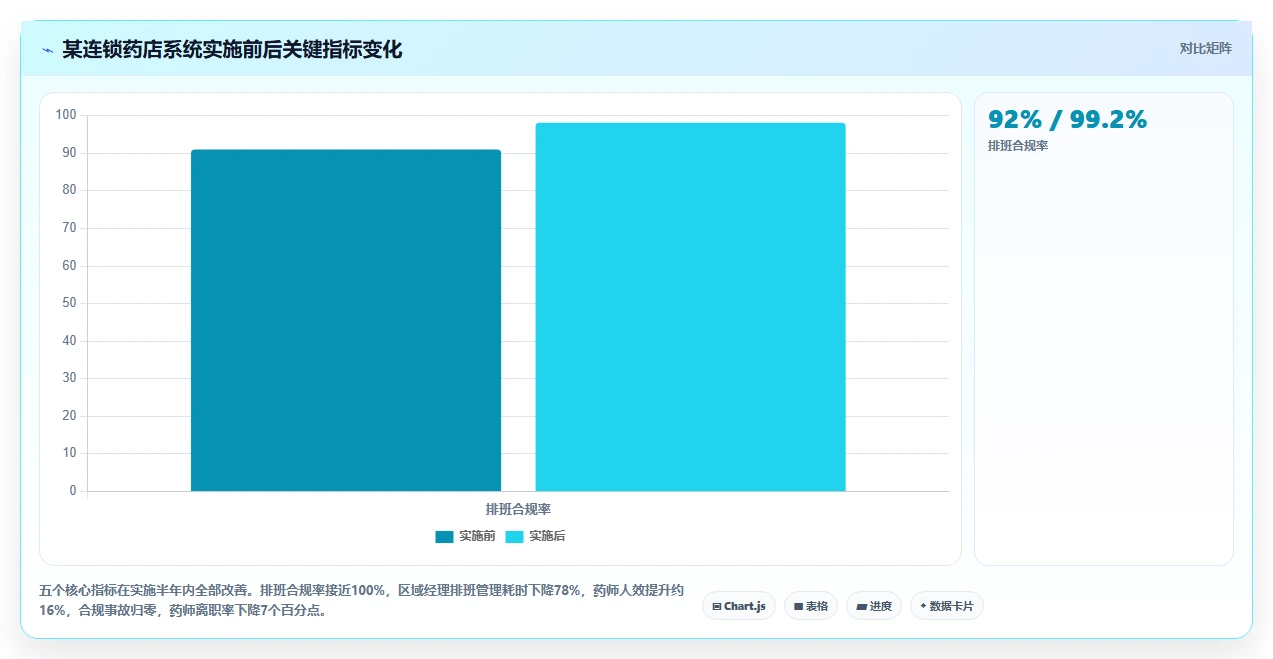Select the Chart.js tag pill
This screenshot has height=659, width=1273.
[x=739, y=606]
